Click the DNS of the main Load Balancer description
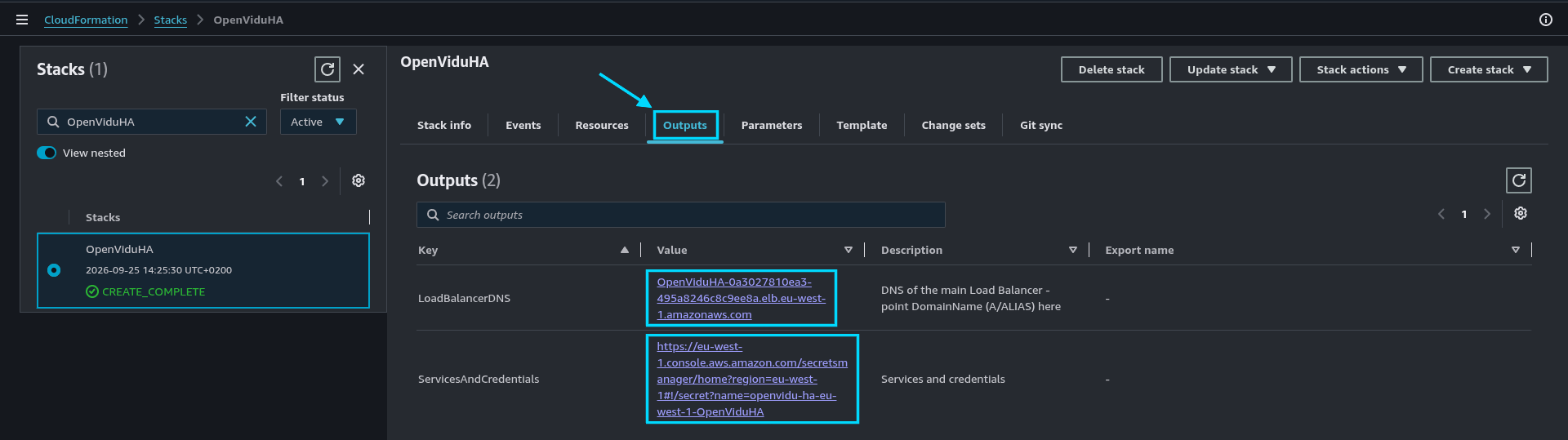1568x440 pixels. click(x=971, y=298)
